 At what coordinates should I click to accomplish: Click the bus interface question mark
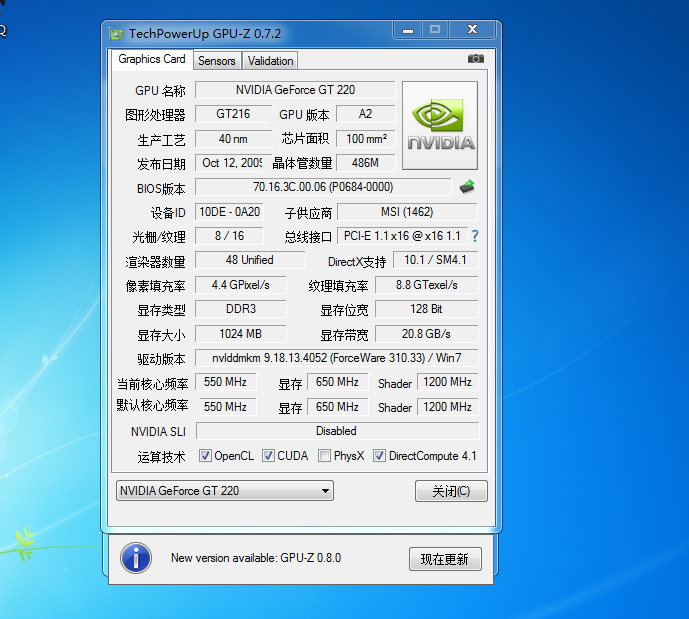475,236
